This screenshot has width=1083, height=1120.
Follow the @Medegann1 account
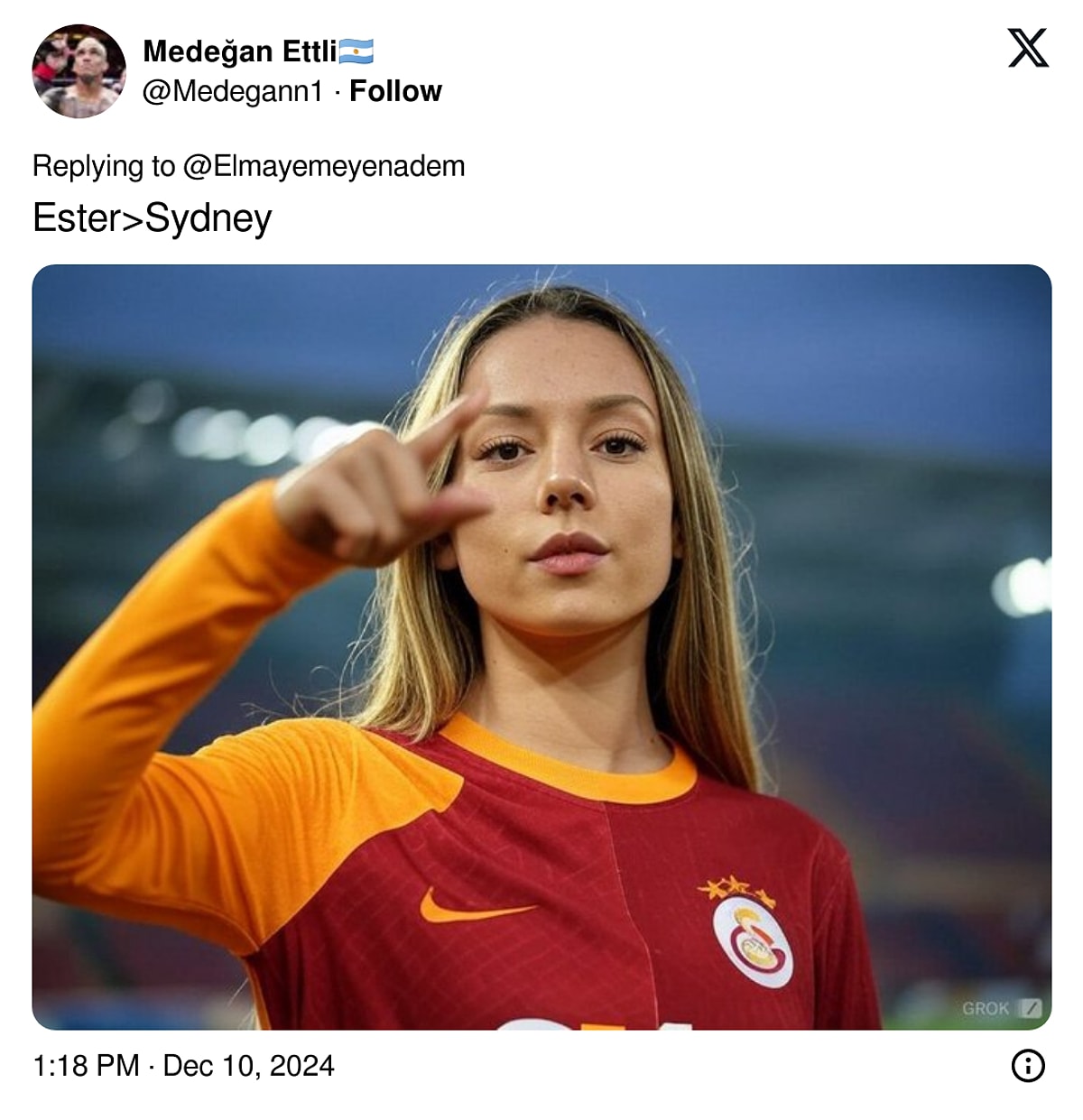click(395, 91)
